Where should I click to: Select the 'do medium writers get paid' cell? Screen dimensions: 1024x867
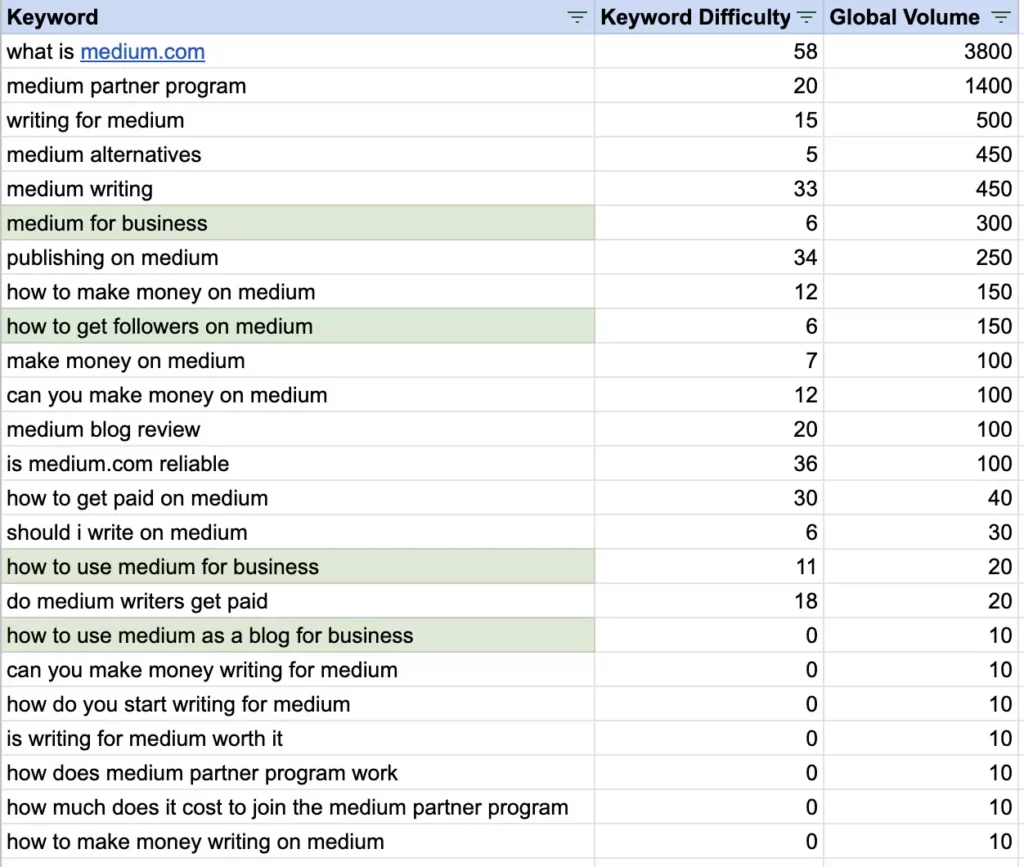point(135,600)
